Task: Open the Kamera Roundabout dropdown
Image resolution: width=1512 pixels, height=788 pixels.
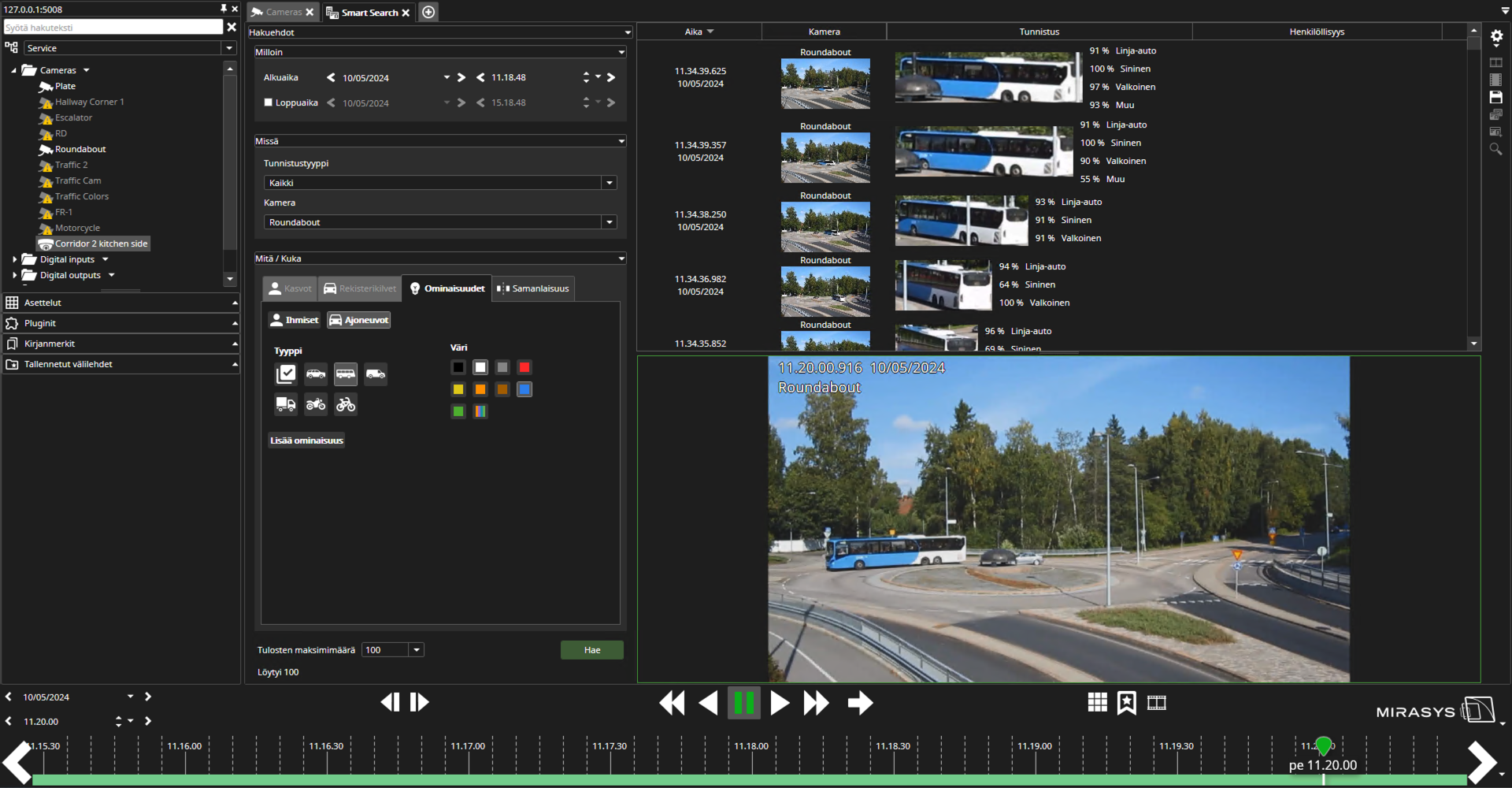Action: (x=609, y=222)
